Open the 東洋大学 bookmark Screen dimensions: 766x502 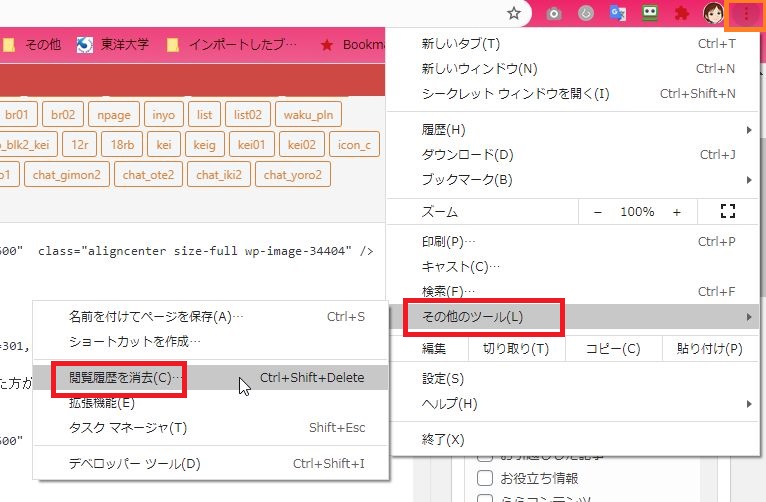click(113, 45)
